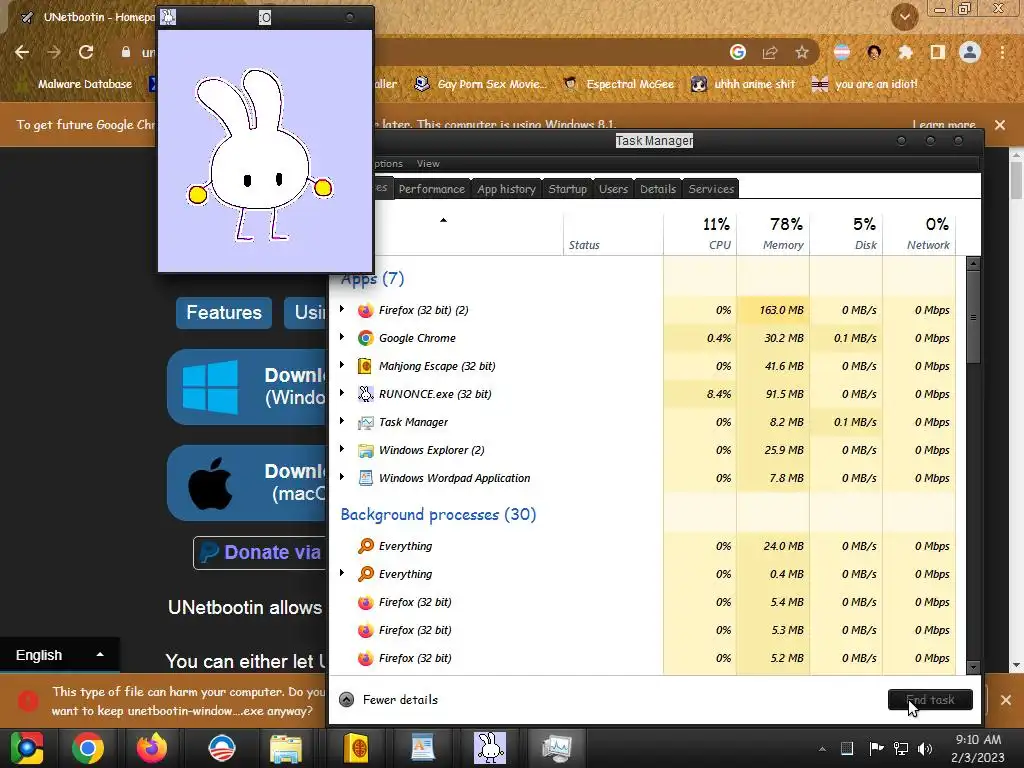Screen dimensions: 1024x768
Task: Click the Windows Explorer folder icon
Action: tap(366, 451)
